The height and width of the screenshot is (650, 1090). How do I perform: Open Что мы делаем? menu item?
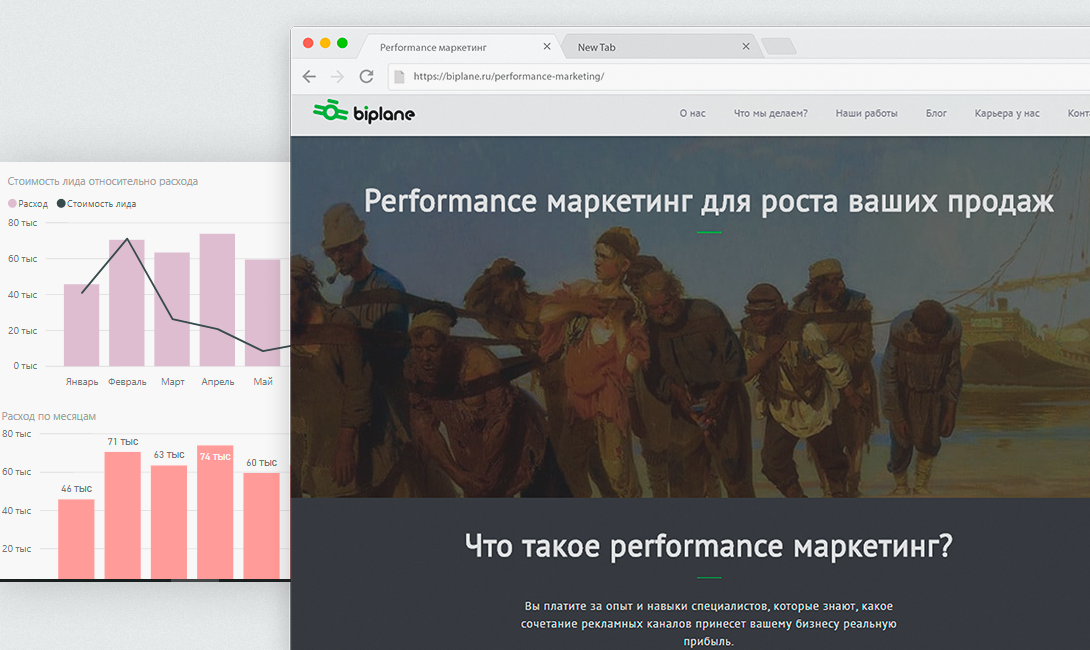(770, 113)
